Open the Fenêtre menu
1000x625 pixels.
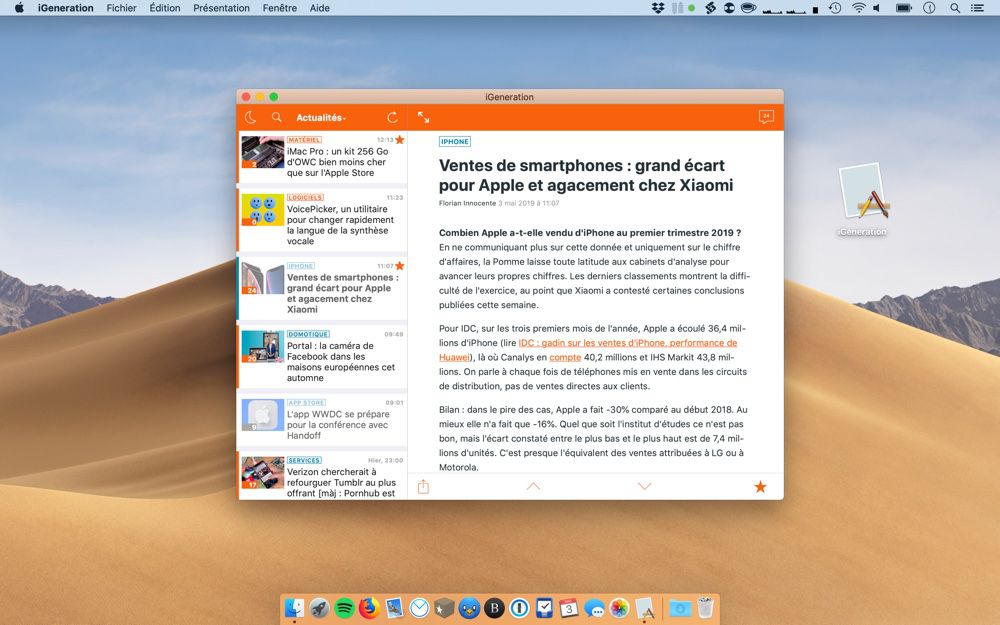point(279,8)
